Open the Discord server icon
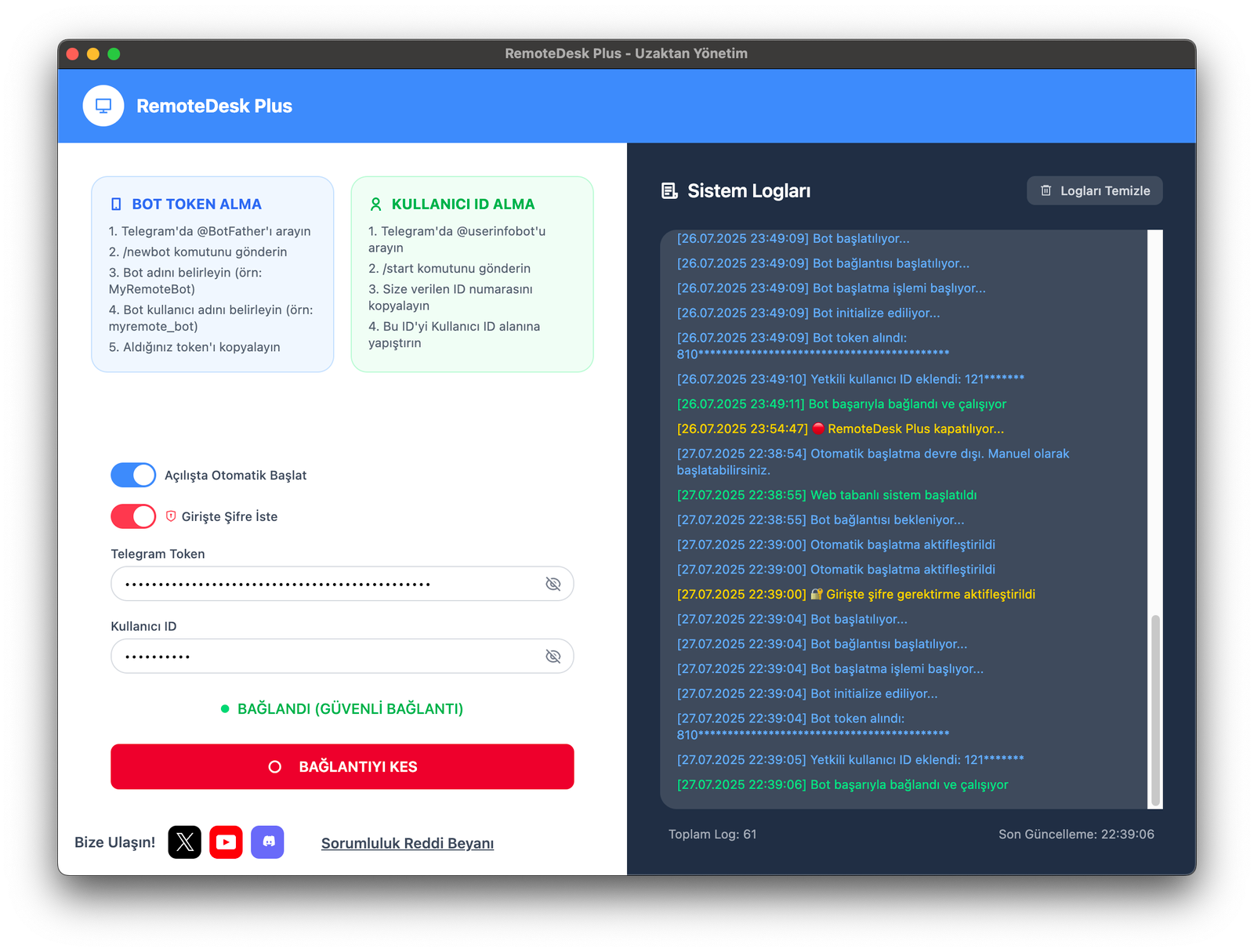Viewport: 1254px width, 952px height. [x=267, y=842]
